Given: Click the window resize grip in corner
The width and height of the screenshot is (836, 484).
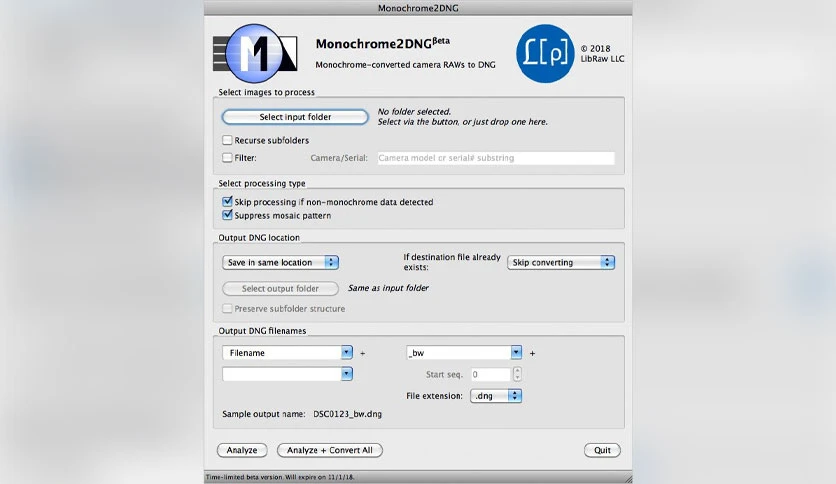Looking at the screenshot, I should point(628,479).
